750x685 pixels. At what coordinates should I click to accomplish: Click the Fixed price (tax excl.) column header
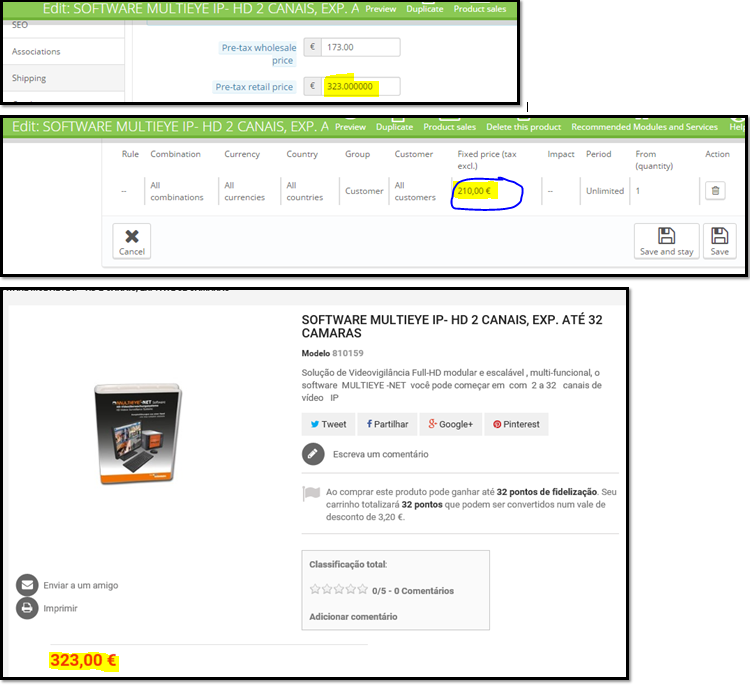pos(486,160)
